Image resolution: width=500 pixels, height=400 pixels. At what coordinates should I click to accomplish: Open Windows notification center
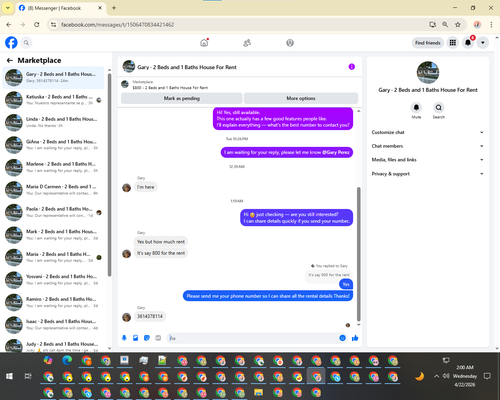487,376
